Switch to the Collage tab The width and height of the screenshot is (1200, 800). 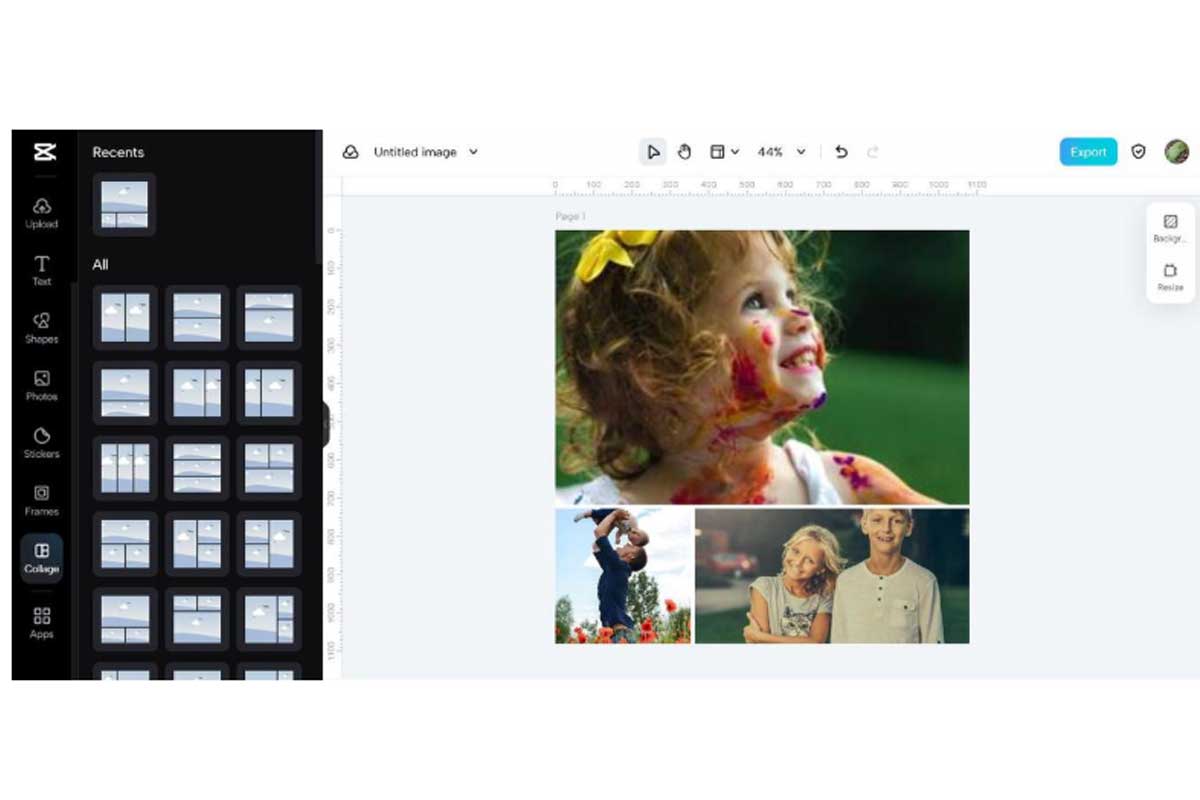click(x=42, y=557)
